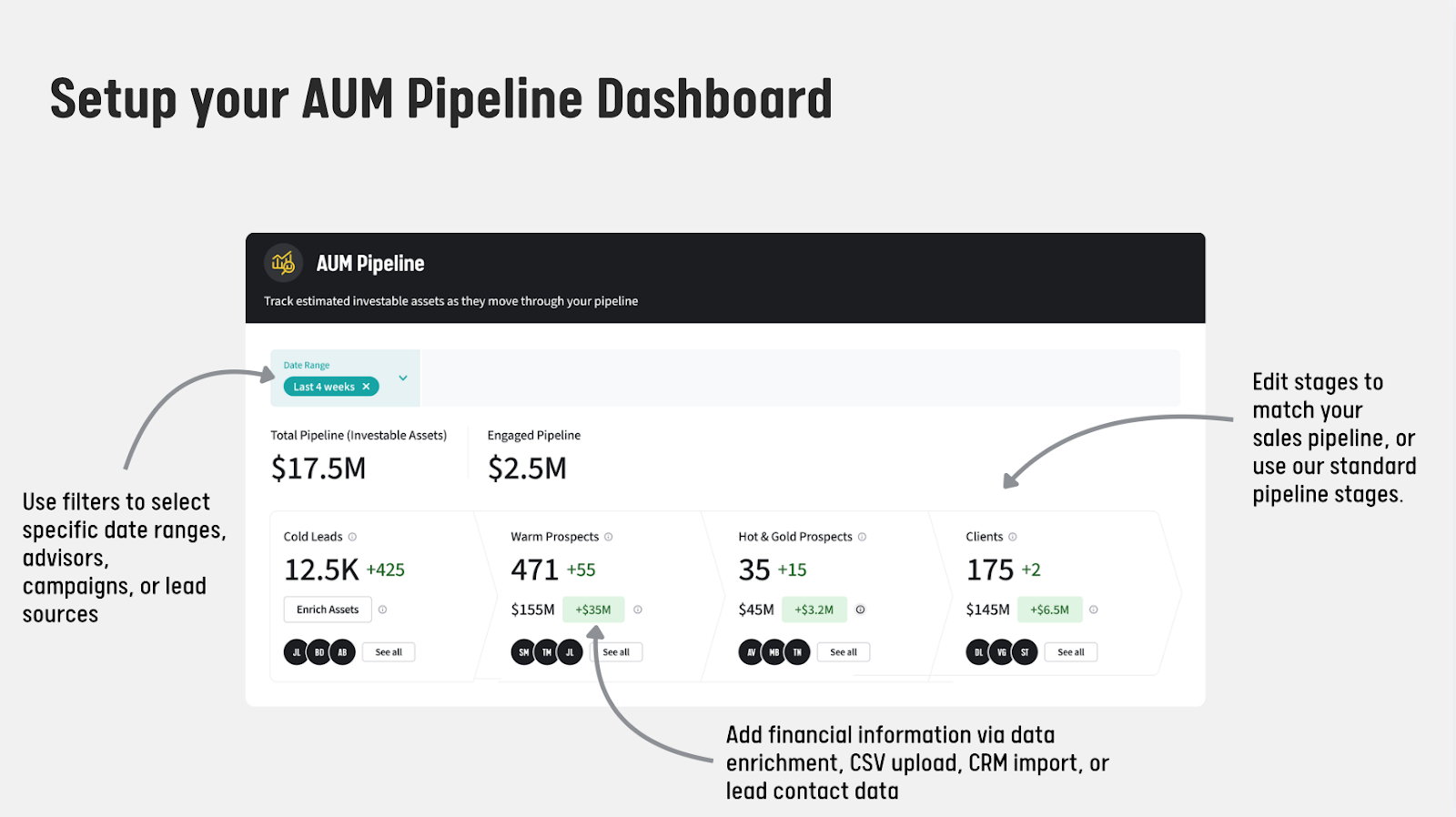Select the BD advisor avatar in Cold Leads
The image size is (1456, 817).
coord(319,652)
